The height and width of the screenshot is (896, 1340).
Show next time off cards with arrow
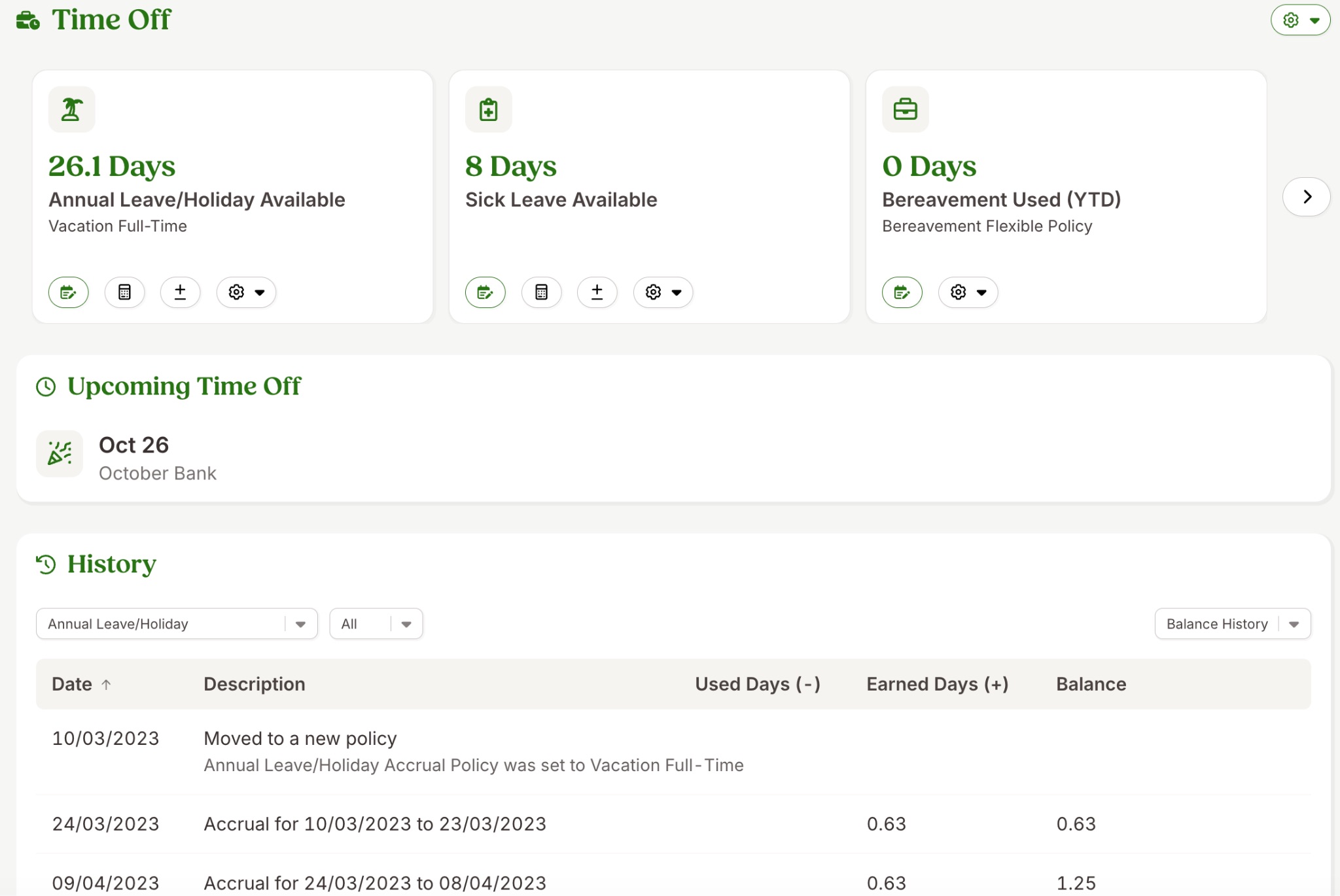[x=1307, y=197]
